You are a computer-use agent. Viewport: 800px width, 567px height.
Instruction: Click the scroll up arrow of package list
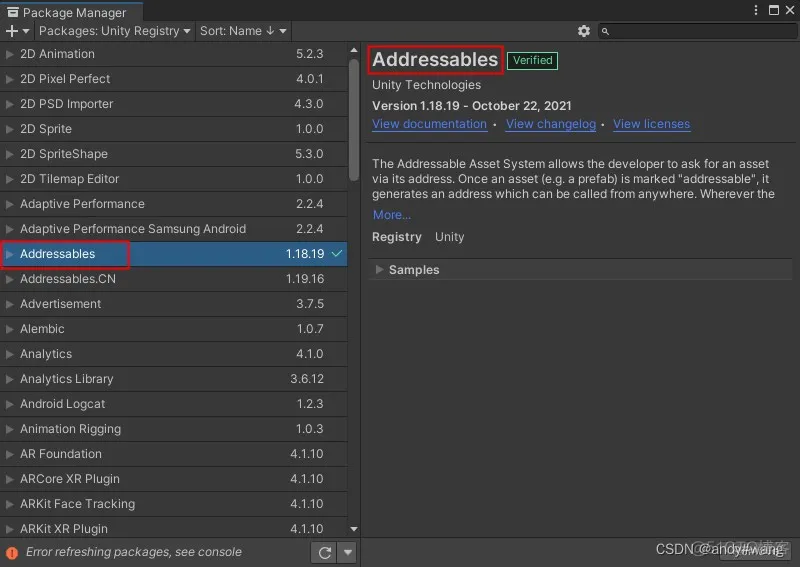pyautogui.click(x=354, y=50)
